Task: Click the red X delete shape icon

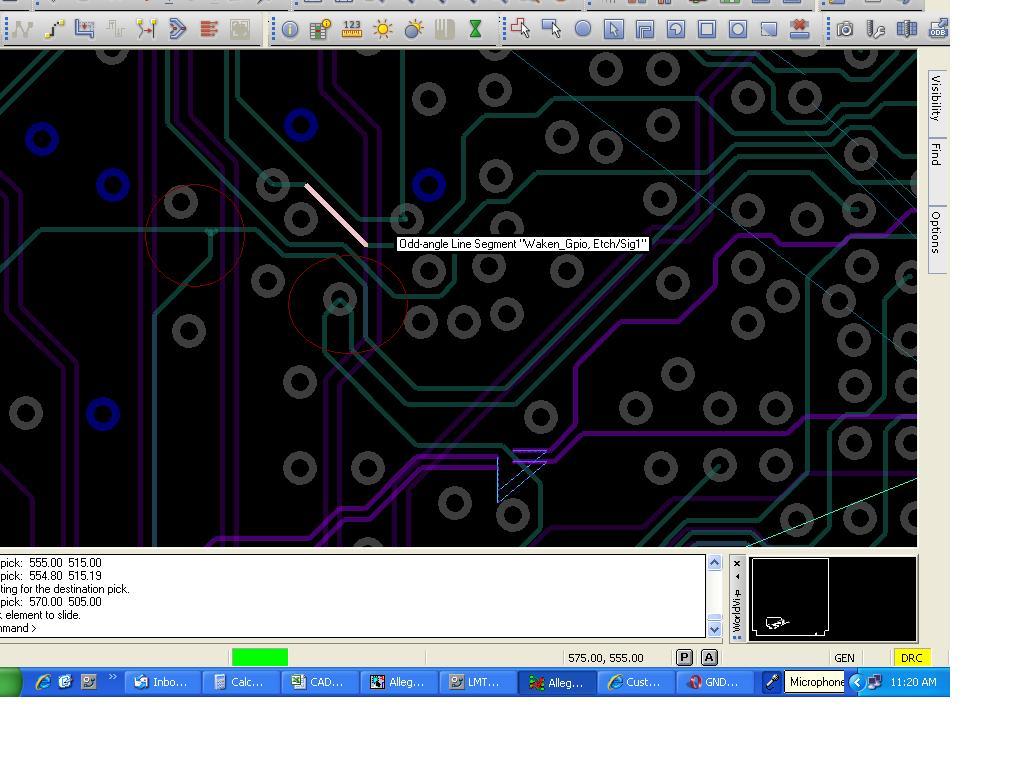Action: click(x=799, y=30)
